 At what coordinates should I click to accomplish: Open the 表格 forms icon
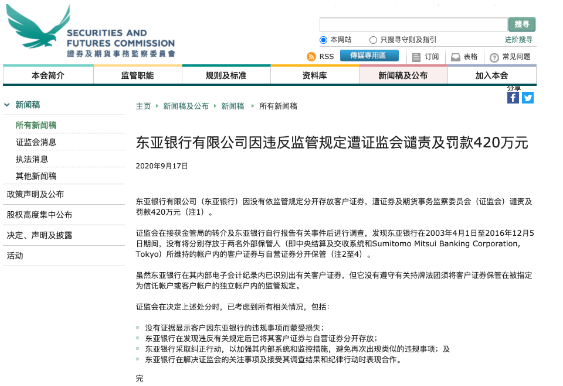click(x=455, y=57)
